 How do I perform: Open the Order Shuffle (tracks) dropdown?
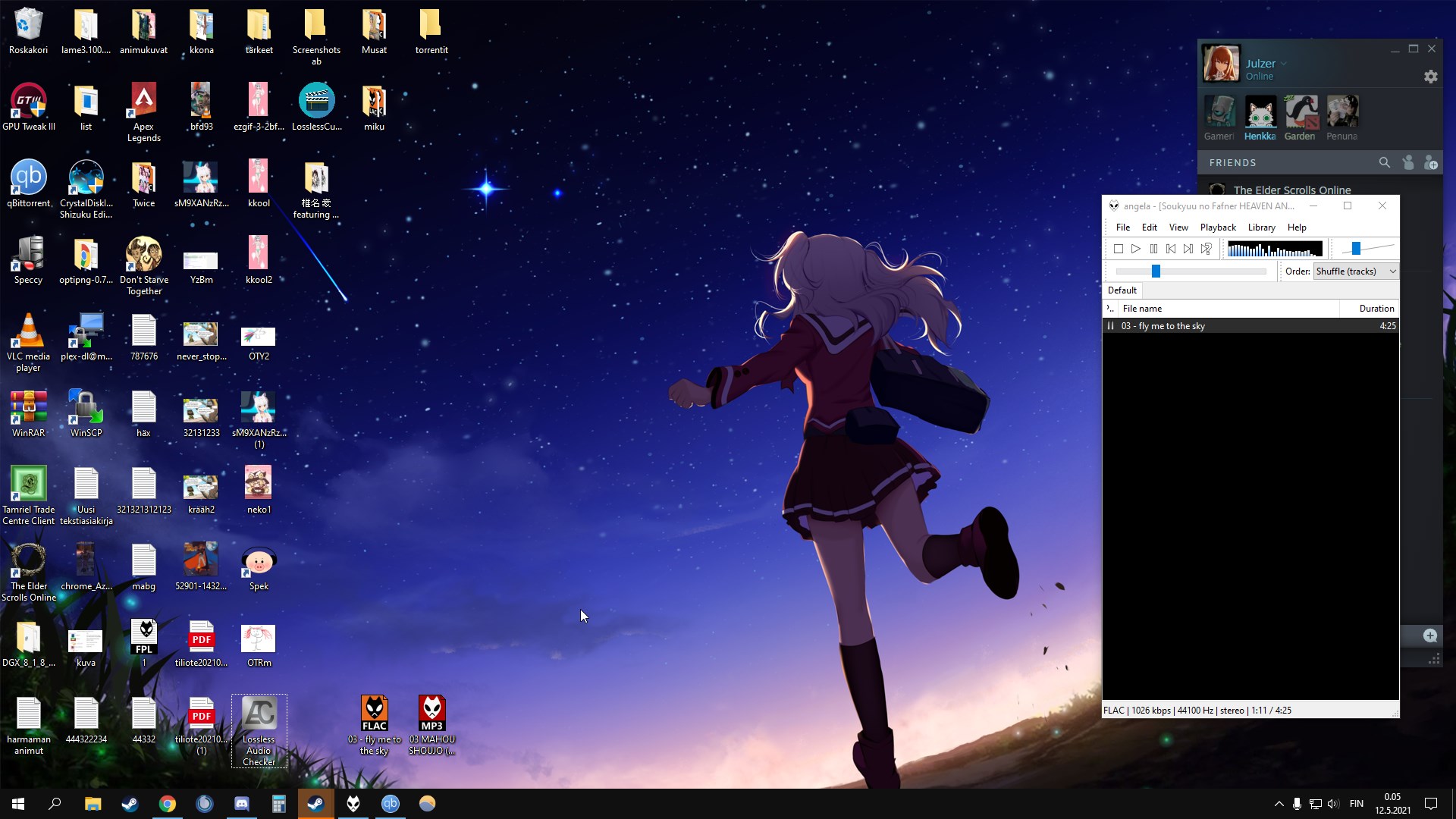click(x=1356, y=271)
